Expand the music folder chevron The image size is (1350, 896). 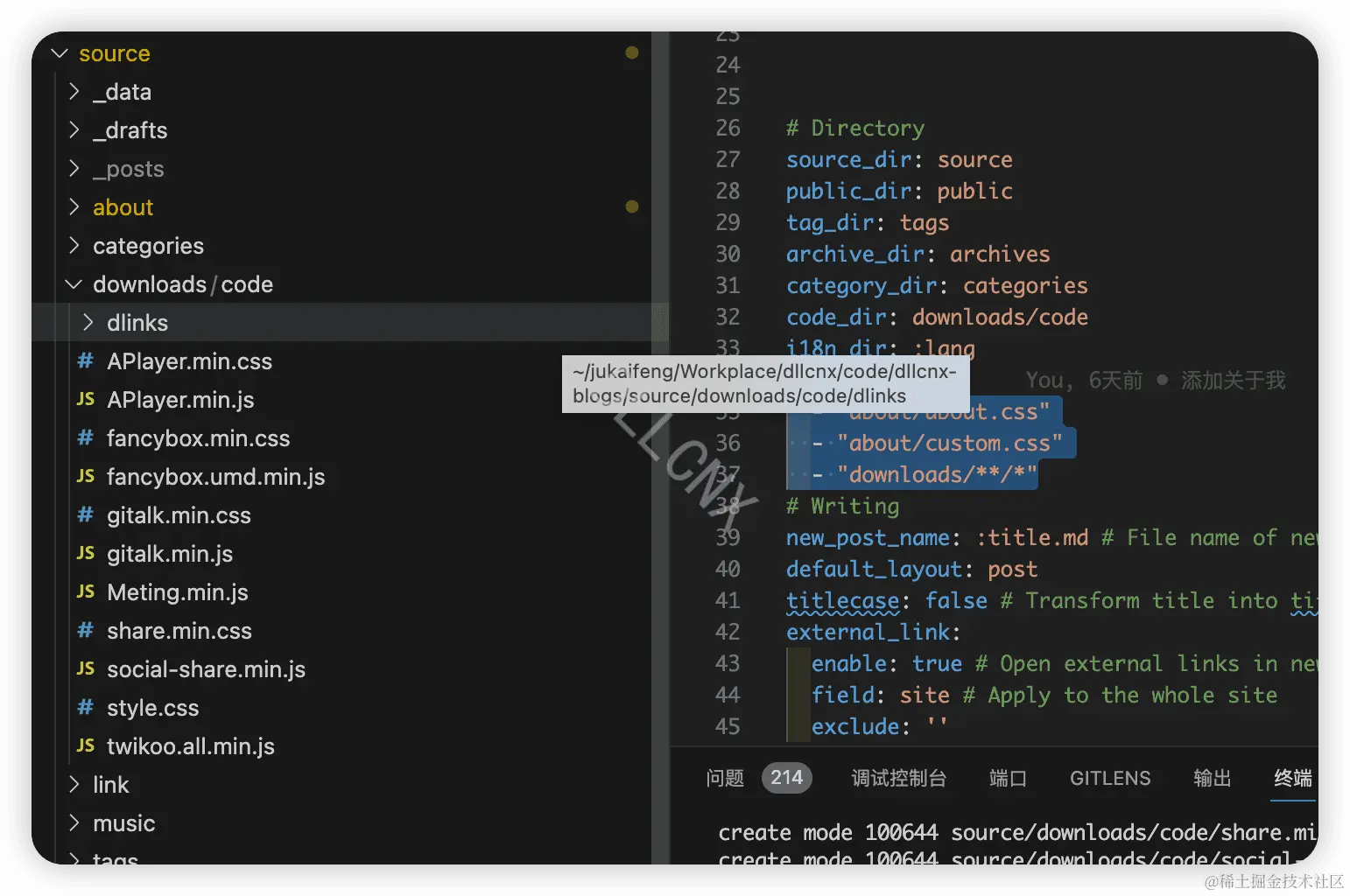74,823
